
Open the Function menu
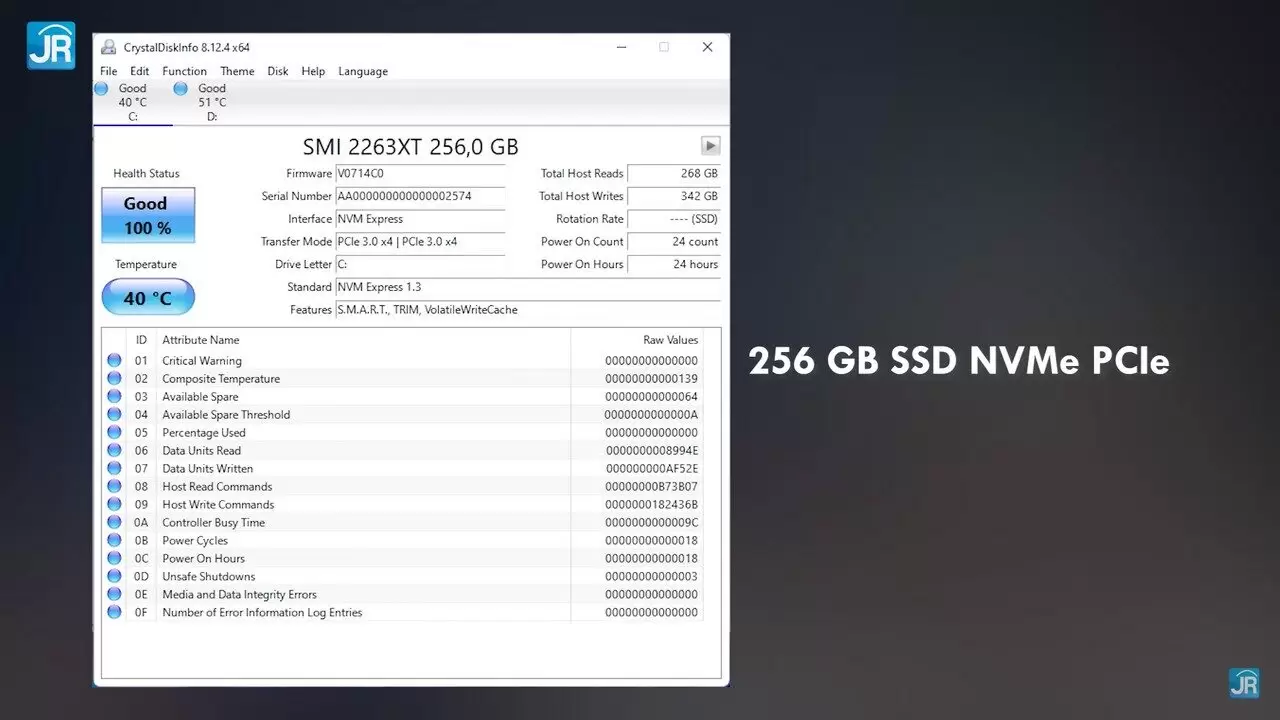(x=184, y=71)
